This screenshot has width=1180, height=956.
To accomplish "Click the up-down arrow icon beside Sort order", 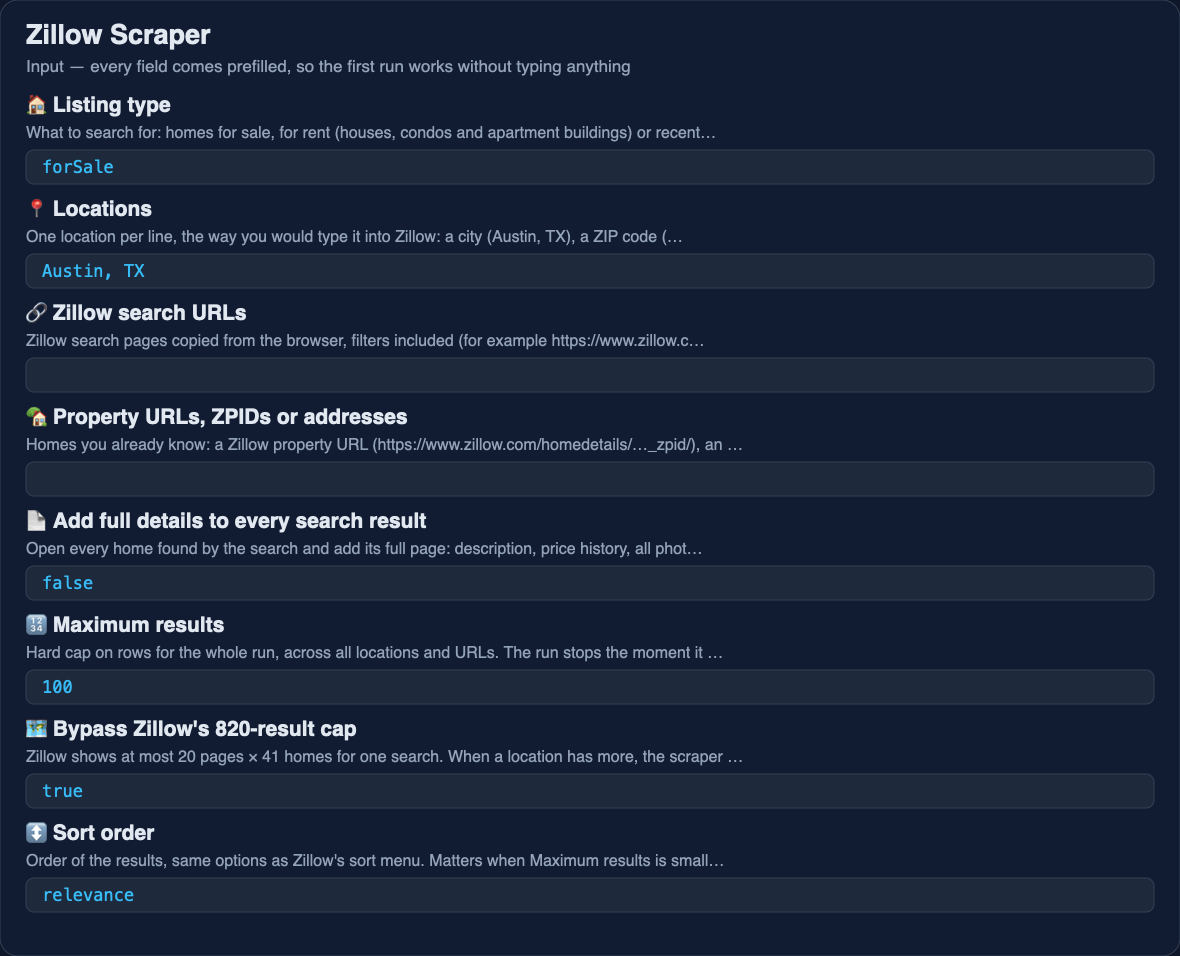I will [36, 832].
